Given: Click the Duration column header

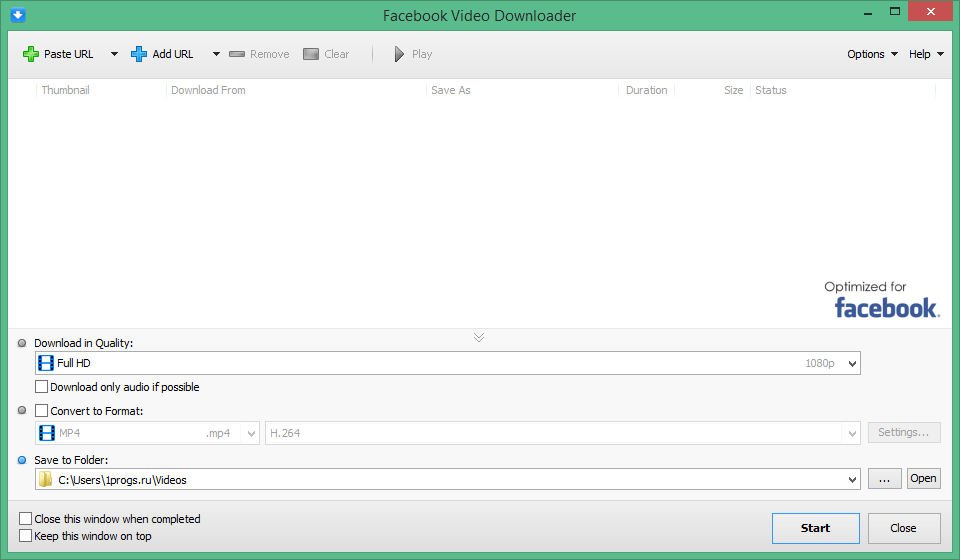Looking at the screenshot, I should 647,90.
